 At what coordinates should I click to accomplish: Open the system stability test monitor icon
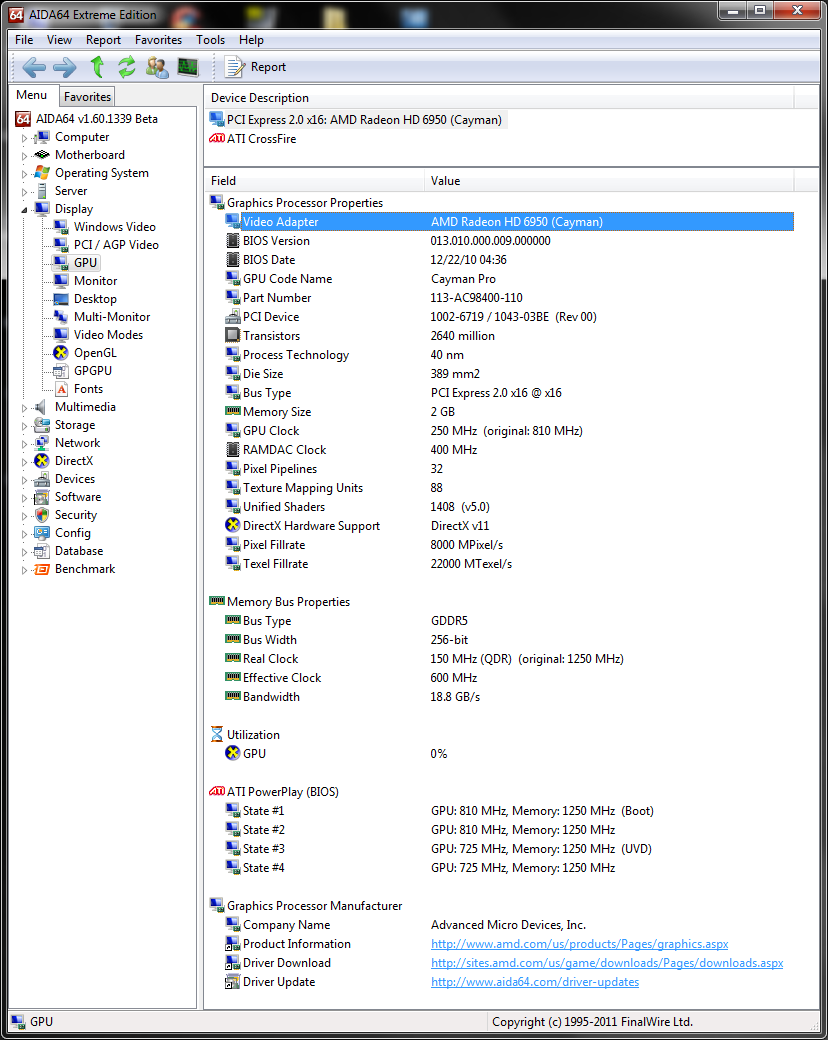pyautogui.click(x=188, y=67)
